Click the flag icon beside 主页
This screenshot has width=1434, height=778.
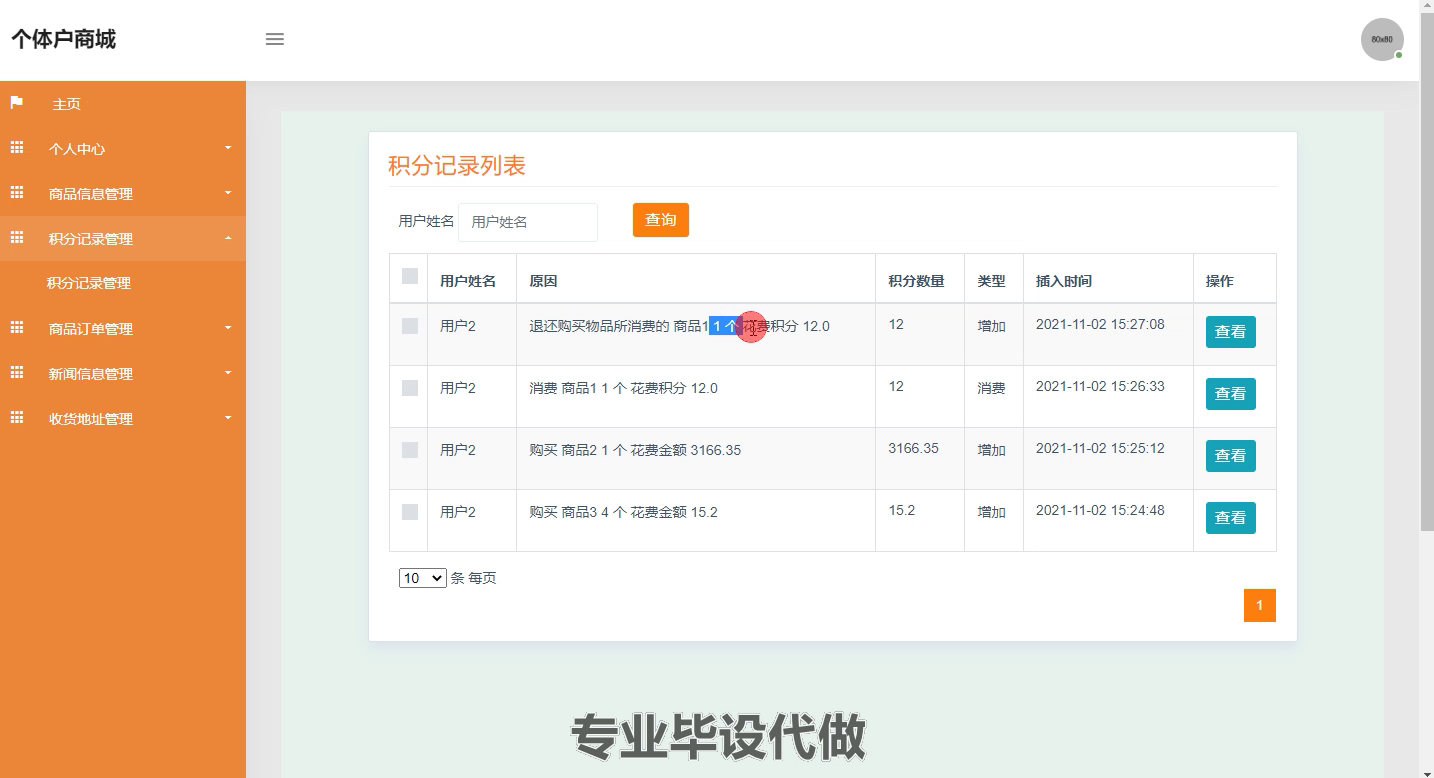click(x=17, y=103)
